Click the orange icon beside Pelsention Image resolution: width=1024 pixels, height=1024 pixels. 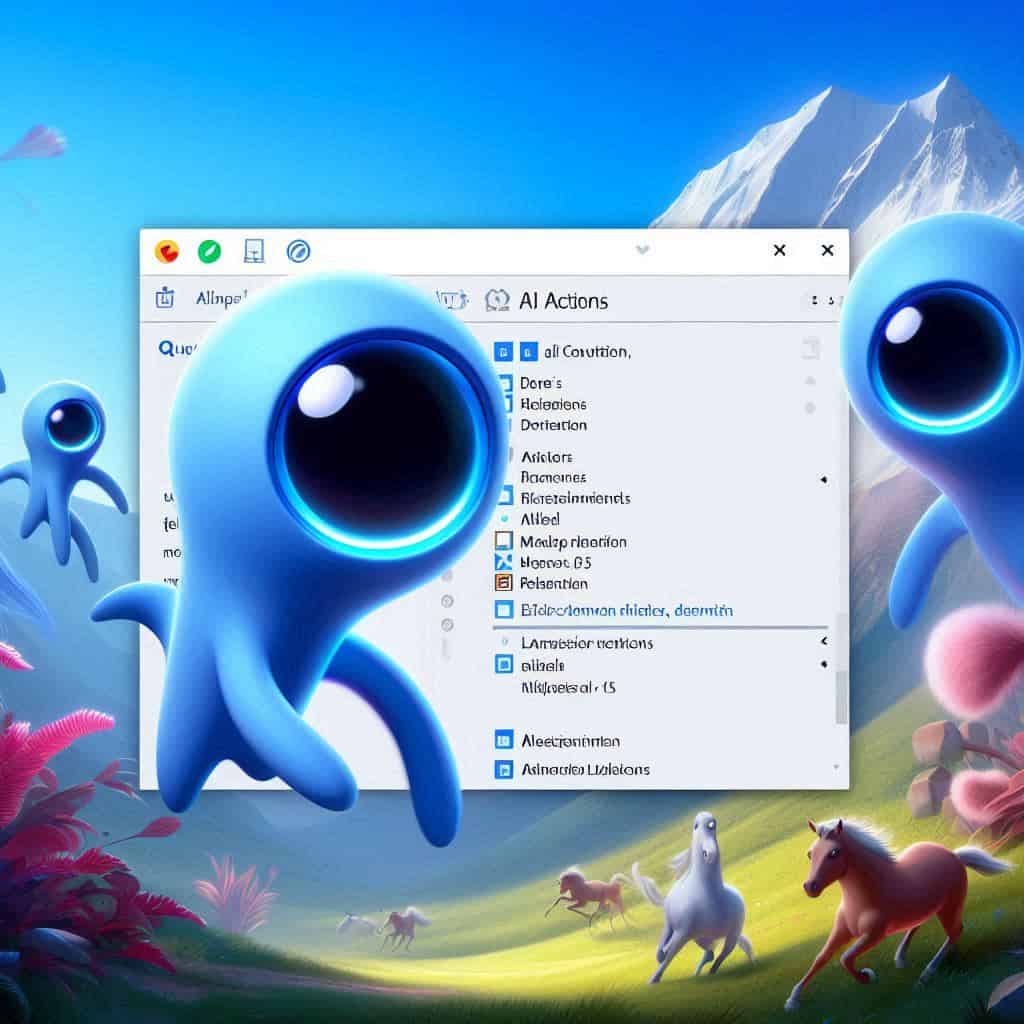(504, 583)
